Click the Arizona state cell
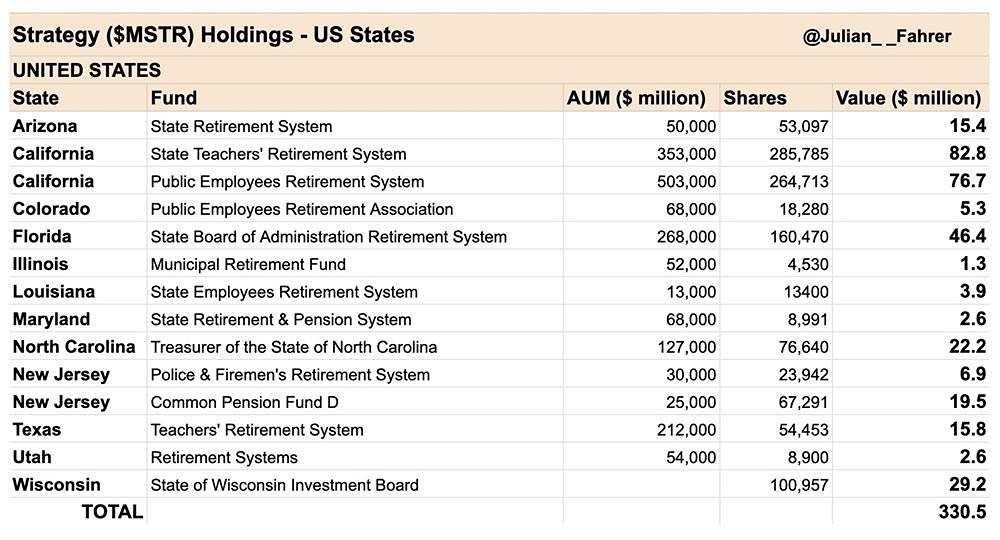The width and height of the screenshot is (1000, 540). [x=45, y=126]
